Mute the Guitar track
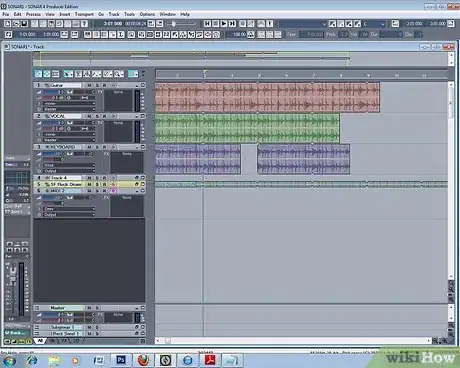Screen dimensions: 460x368 (89, 85)
